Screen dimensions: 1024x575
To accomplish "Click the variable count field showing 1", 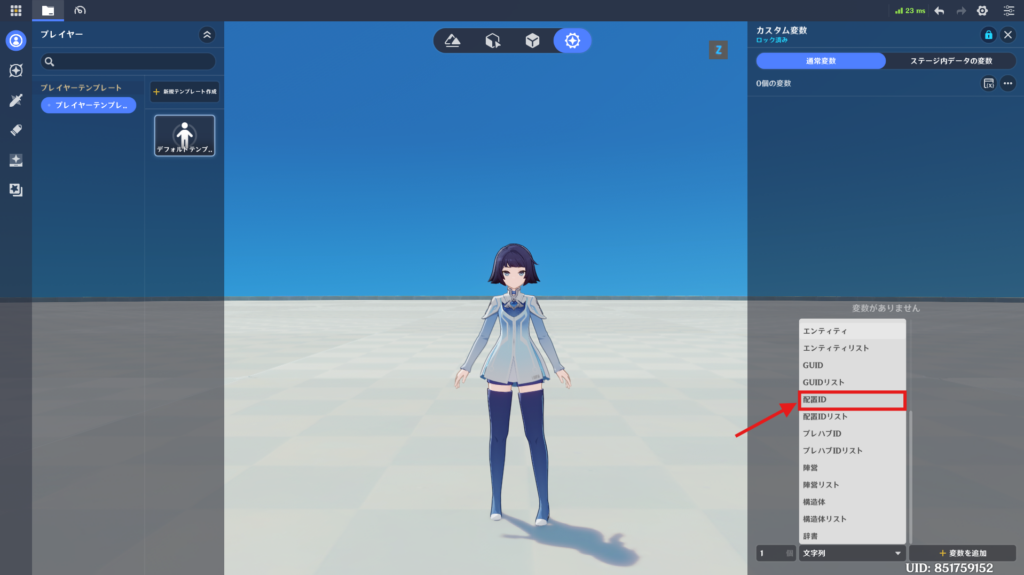I will (x=776, y=553).
